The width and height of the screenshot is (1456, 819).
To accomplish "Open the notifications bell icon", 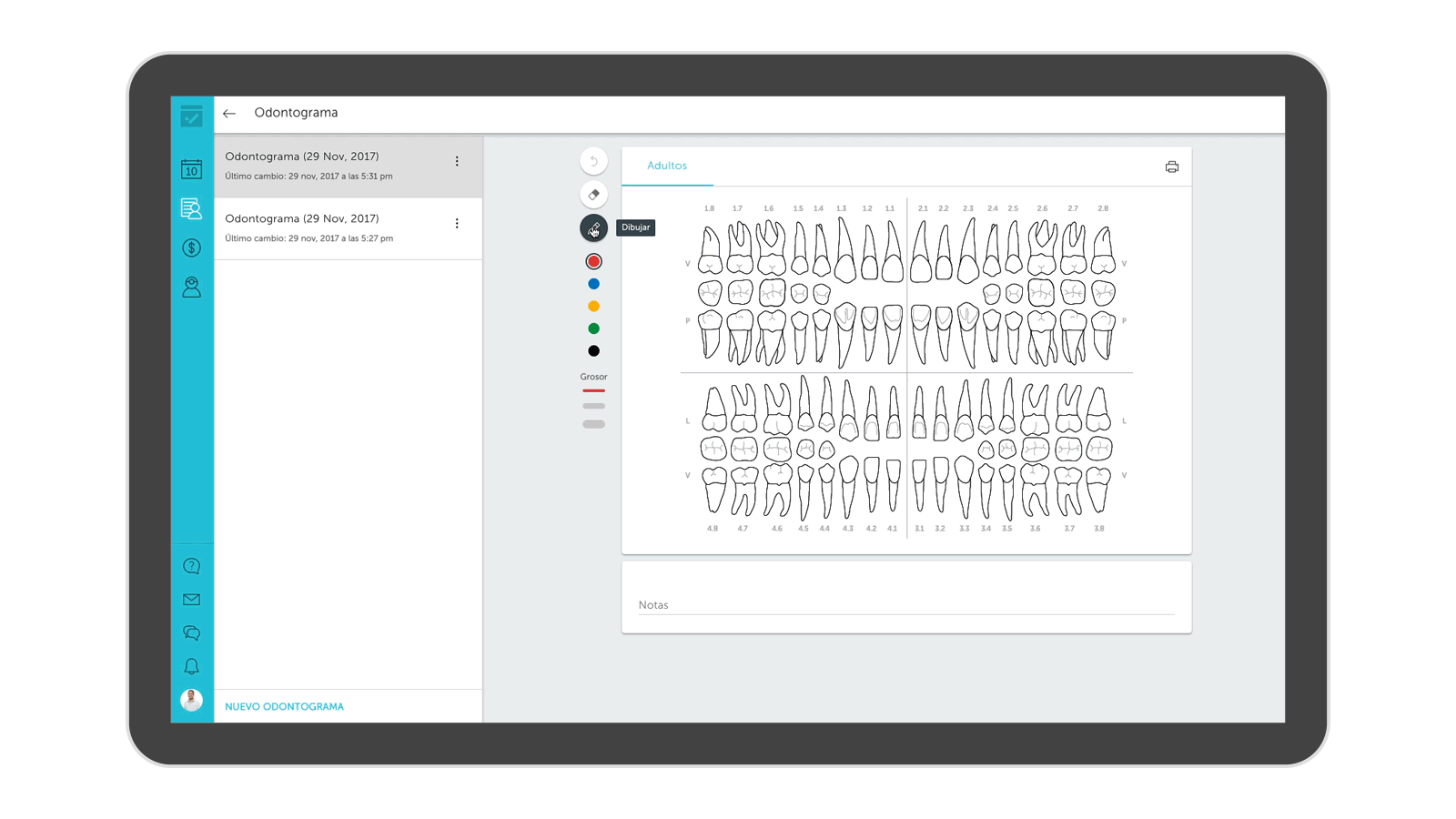I will click(x=191, y=667).
